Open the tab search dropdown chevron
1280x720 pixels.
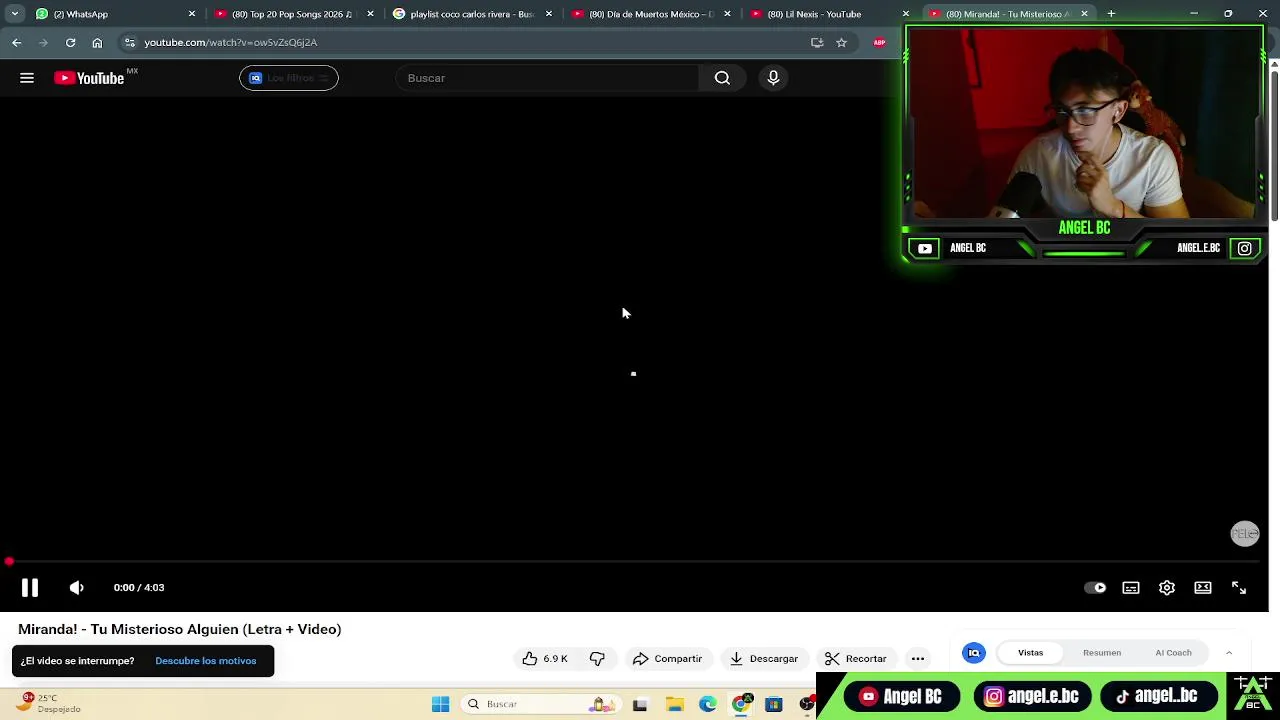tap(14, 14)
